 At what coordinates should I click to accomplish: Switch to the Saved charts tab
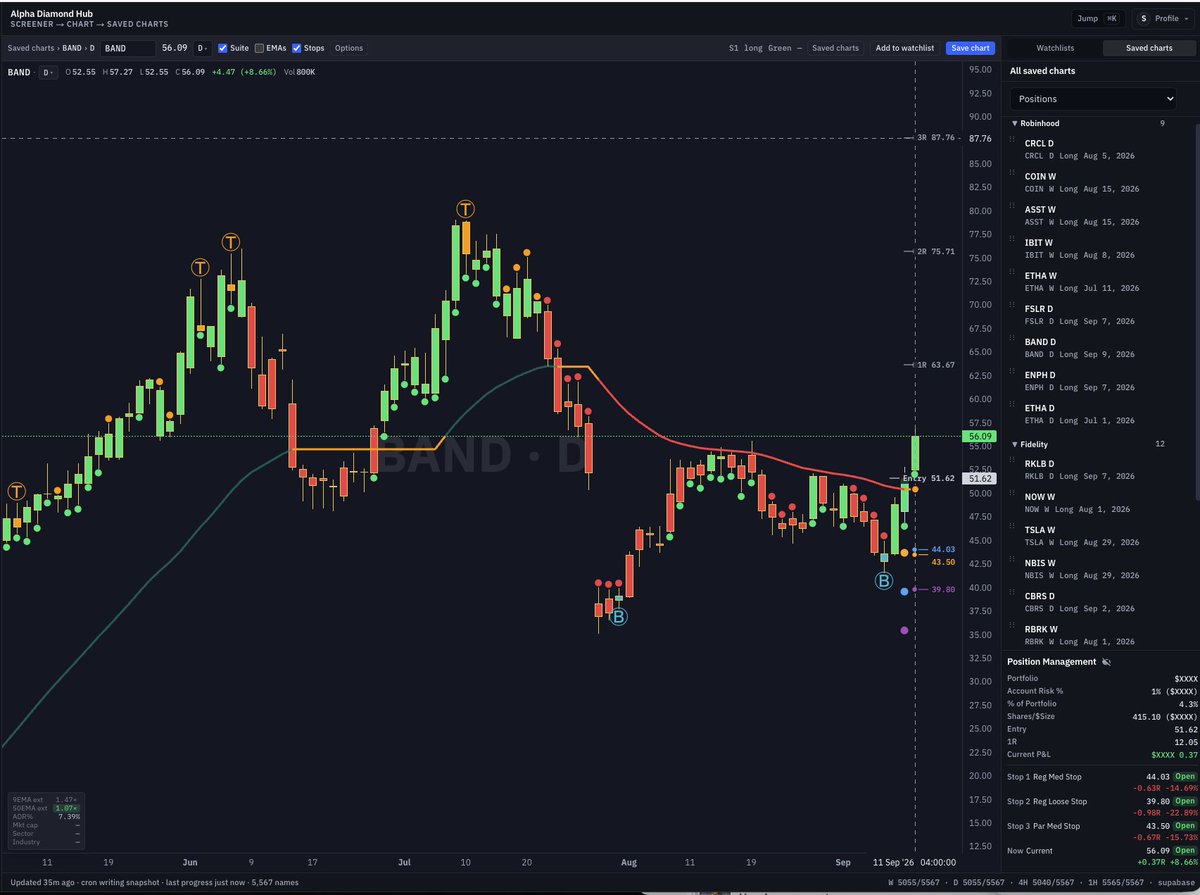pos(1149,48)
